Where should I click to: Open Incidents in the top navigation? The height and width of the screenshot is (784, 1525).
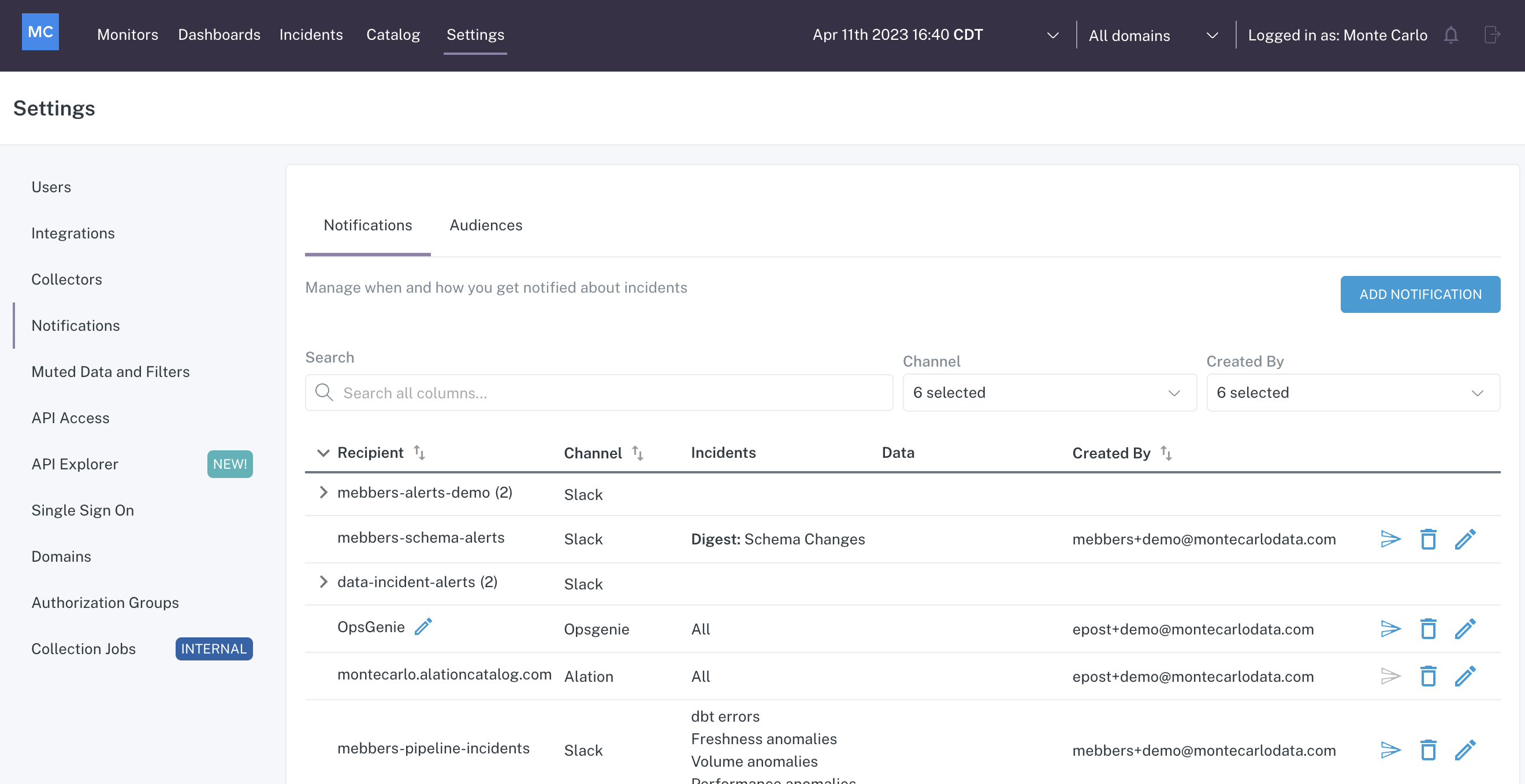[311, 34]
